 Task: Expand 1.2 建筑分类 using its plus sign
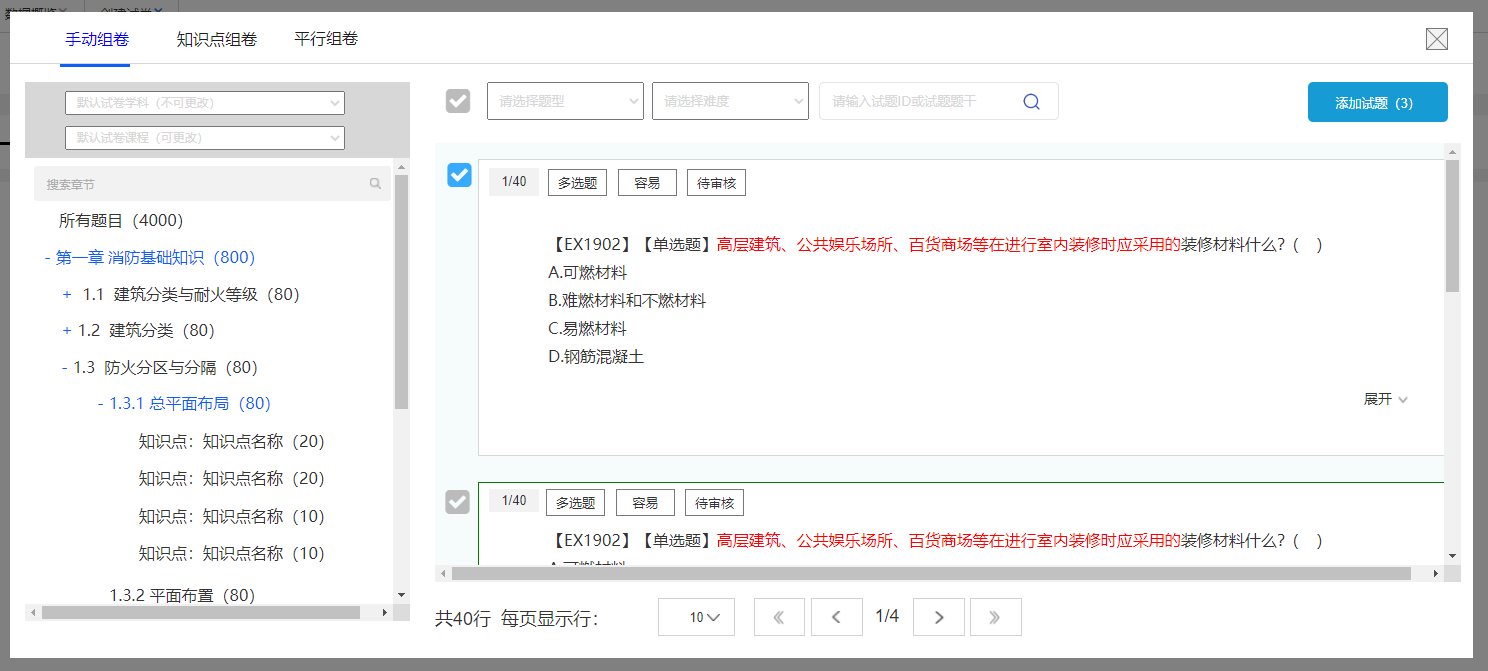coord(67,330)
